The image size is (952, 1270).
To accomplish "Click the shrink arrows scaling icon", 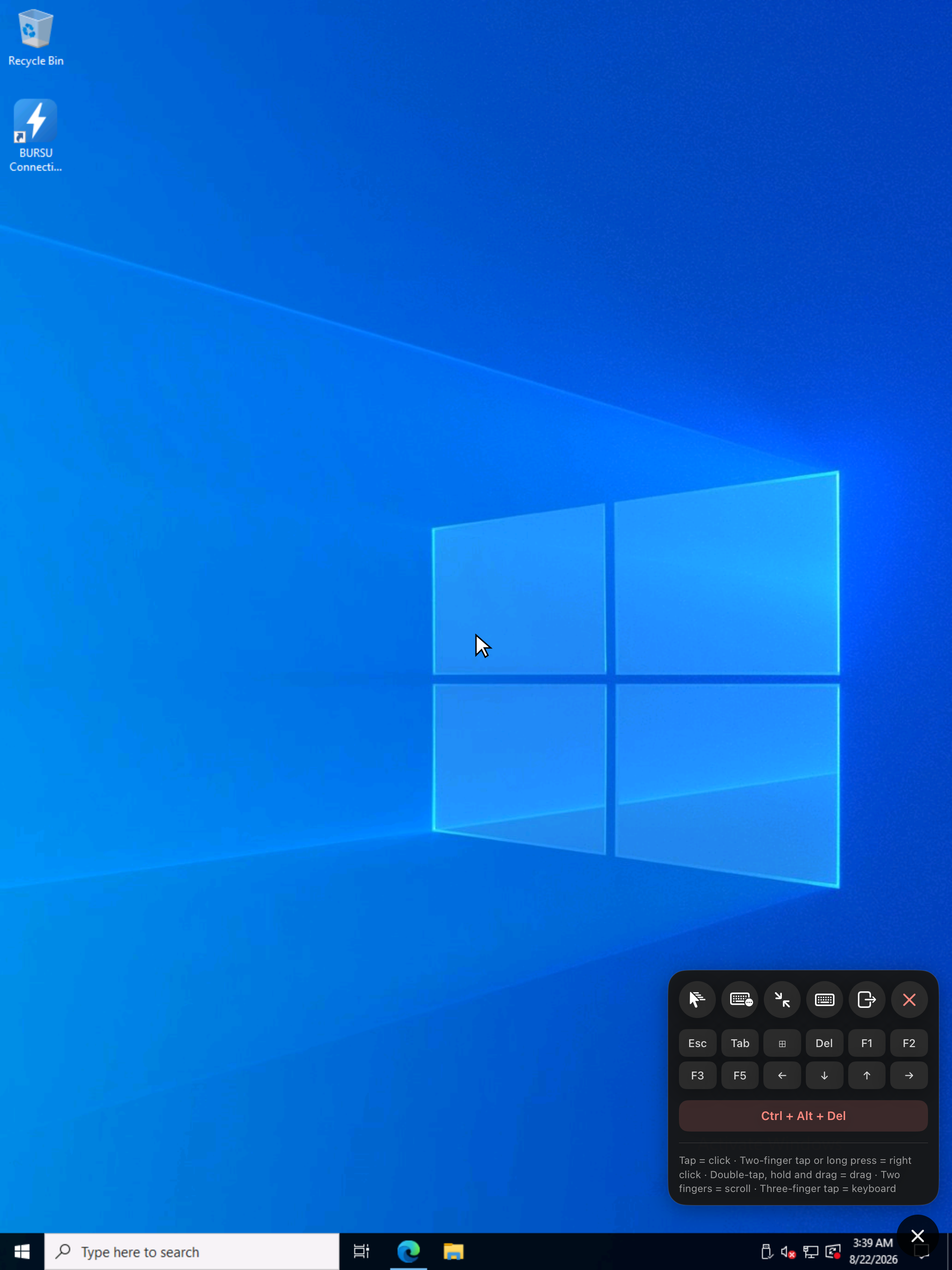I will click(782, 1000).
